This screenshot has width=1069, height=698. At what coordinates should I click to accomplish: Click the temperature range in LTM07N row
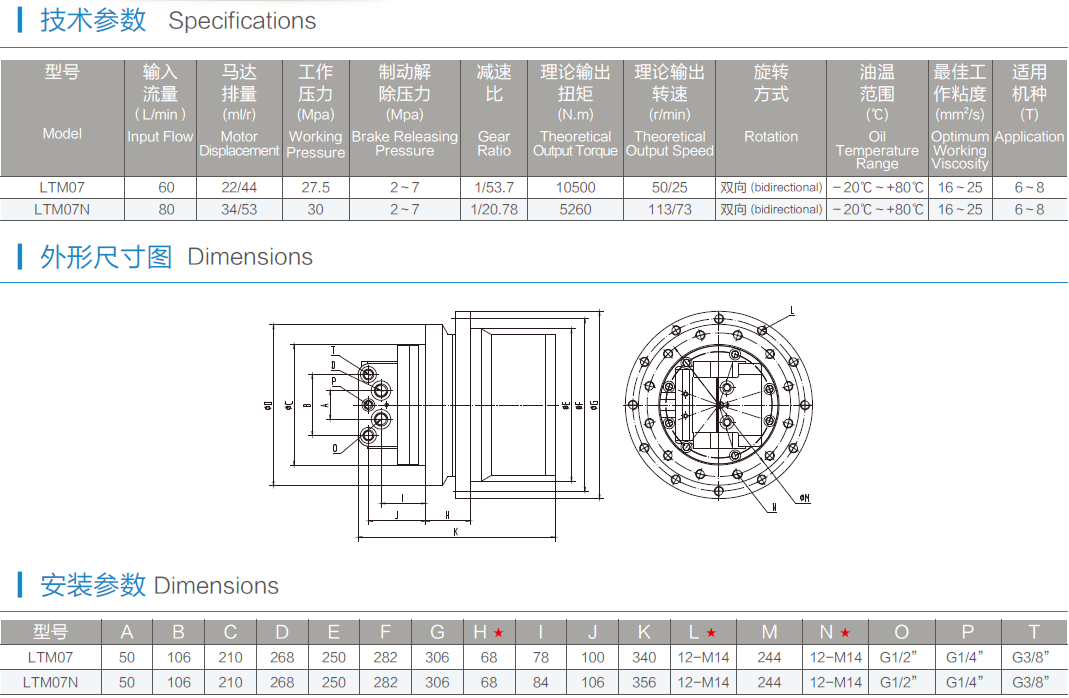pos(878,210)
